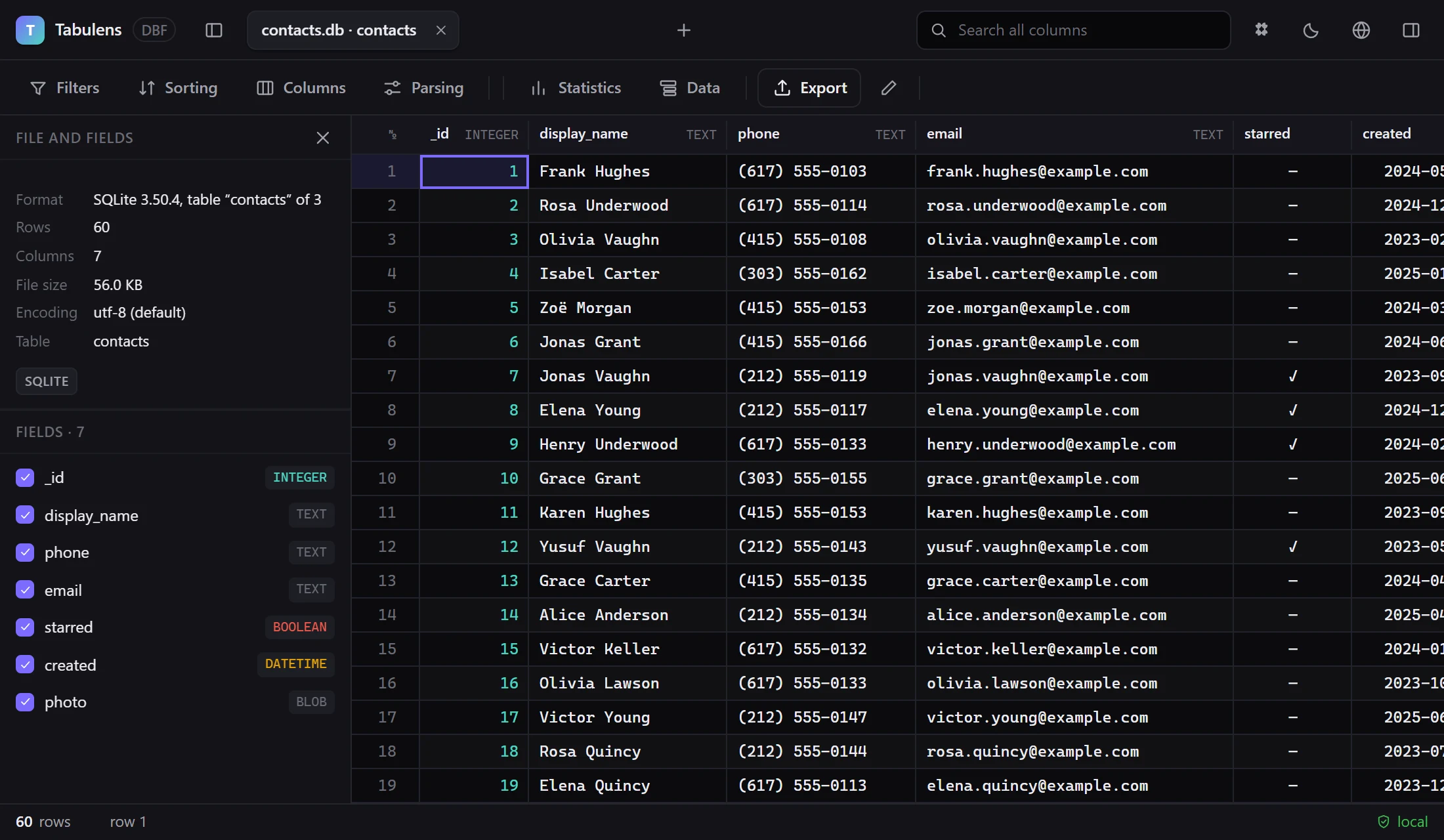This screenshot has width=1444, height=840.
Task: Click the email column header
Action: click(x=1074, y=135)
